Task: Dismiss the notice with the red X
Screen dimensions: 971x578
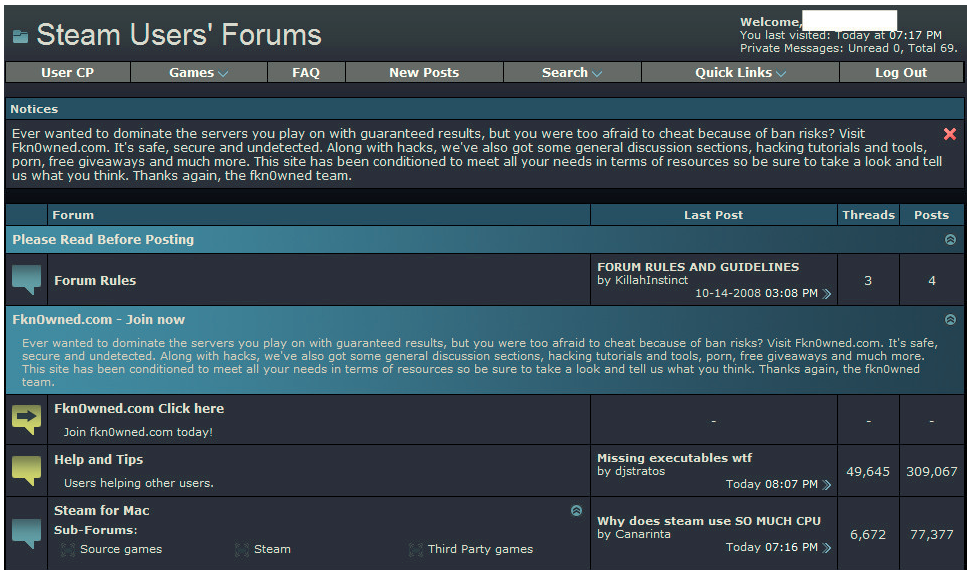Action: point(949,134)
